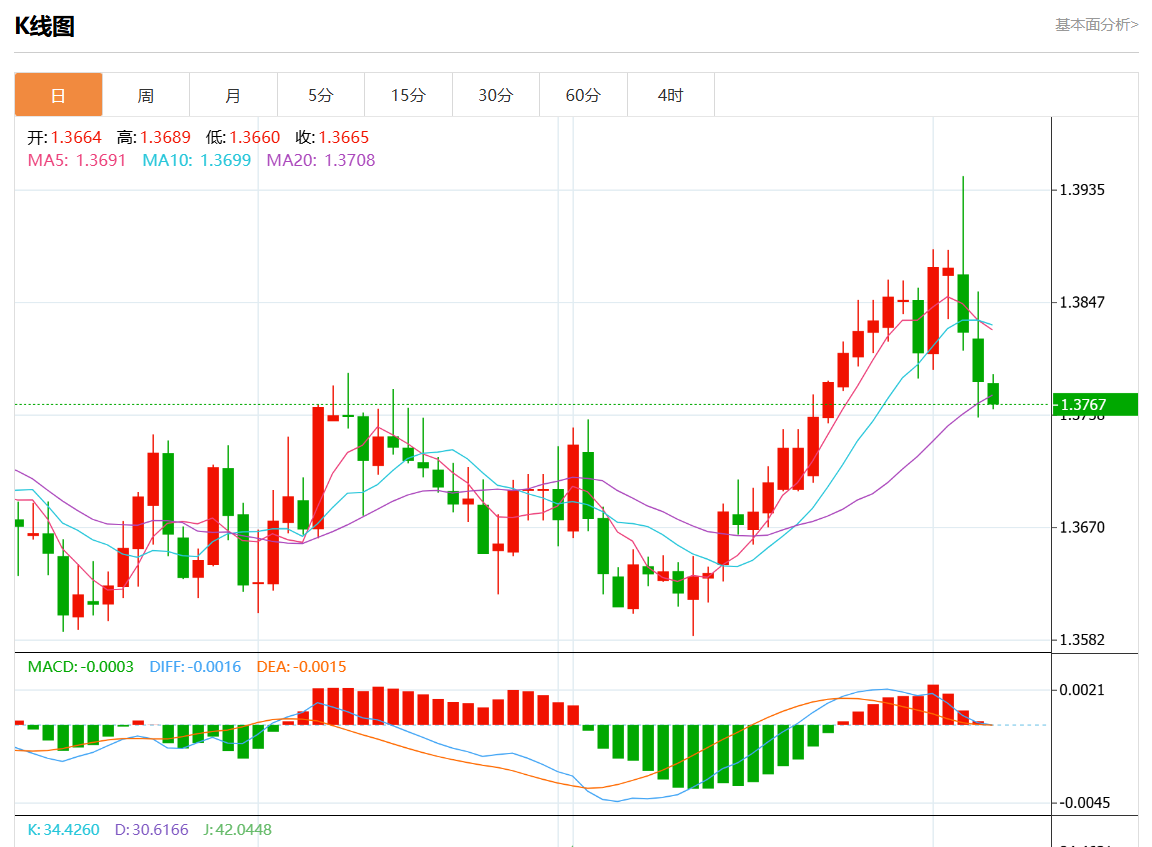Open the 4时 interval tab

click(671, 95)
